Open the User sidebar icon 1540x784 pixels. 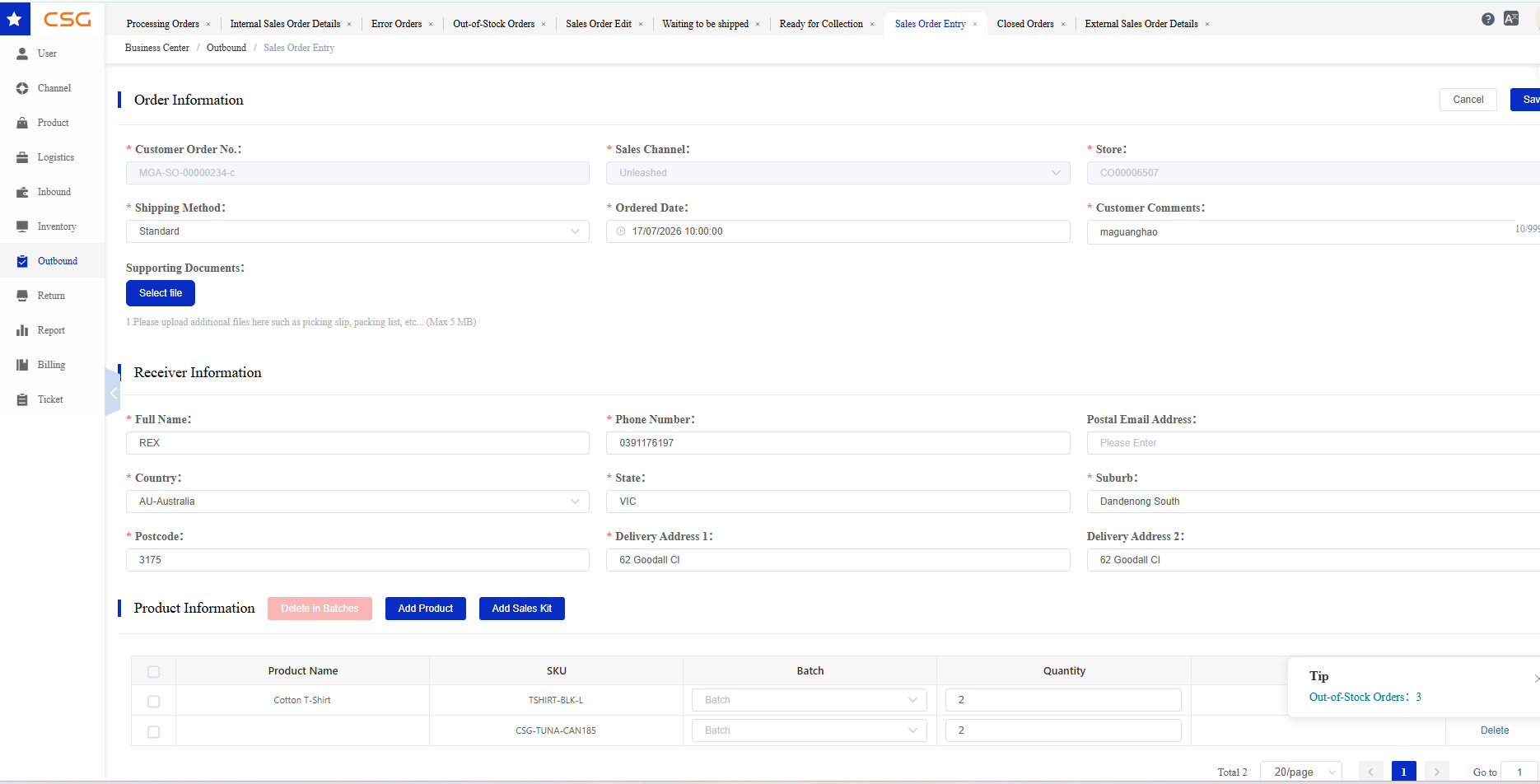coord(22,54)
